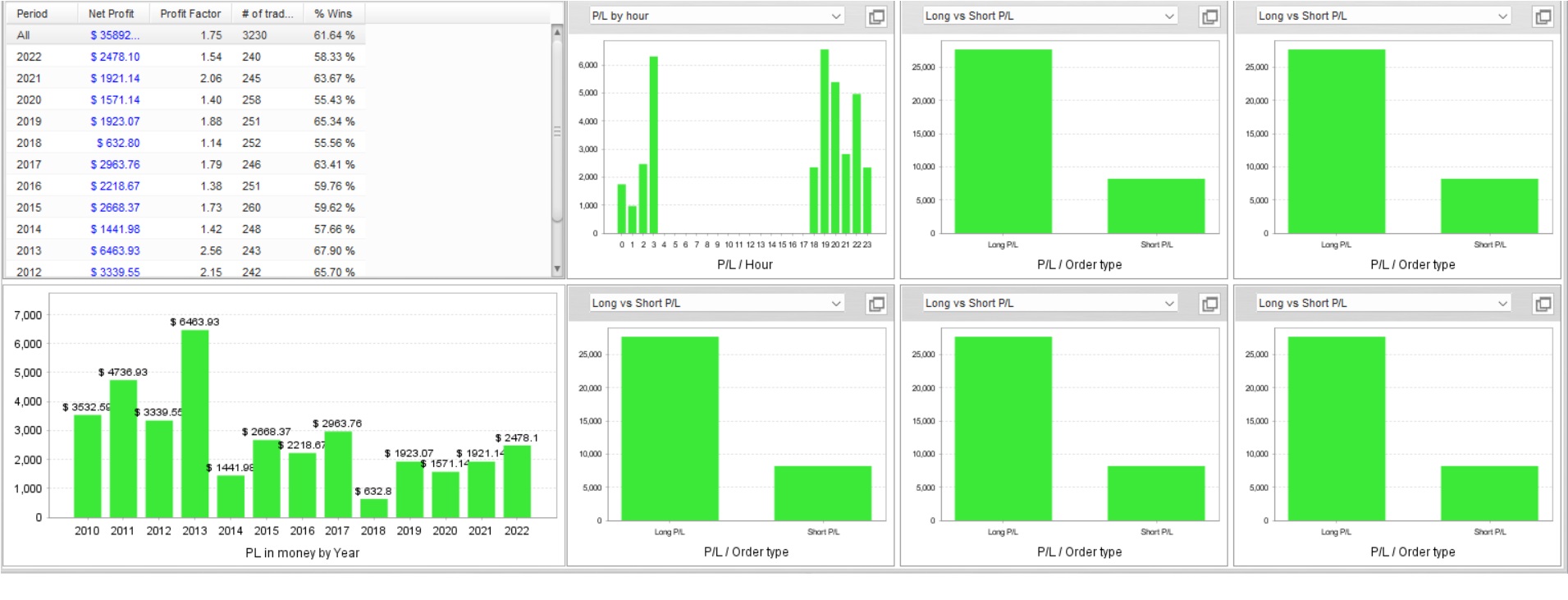This screenshot has height=600, width=1568.
Task: Open top-right Long vs Short P/L dropdown
Action: click(1383, 16)
